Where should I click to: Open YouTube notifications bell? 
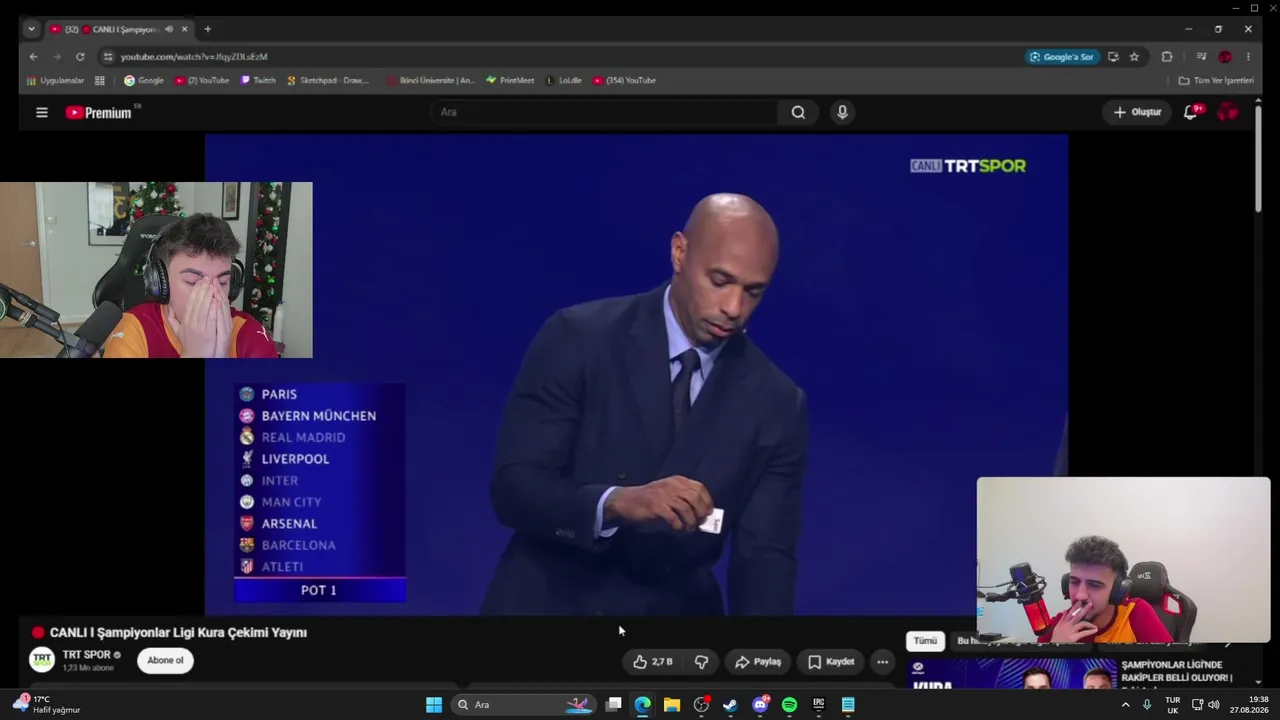1190,113
